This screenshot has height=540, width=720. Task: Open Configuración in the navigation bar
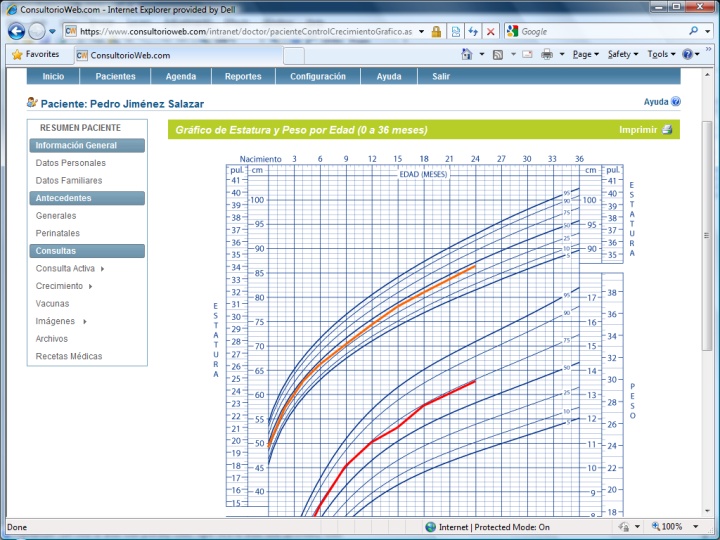point(318,76)
